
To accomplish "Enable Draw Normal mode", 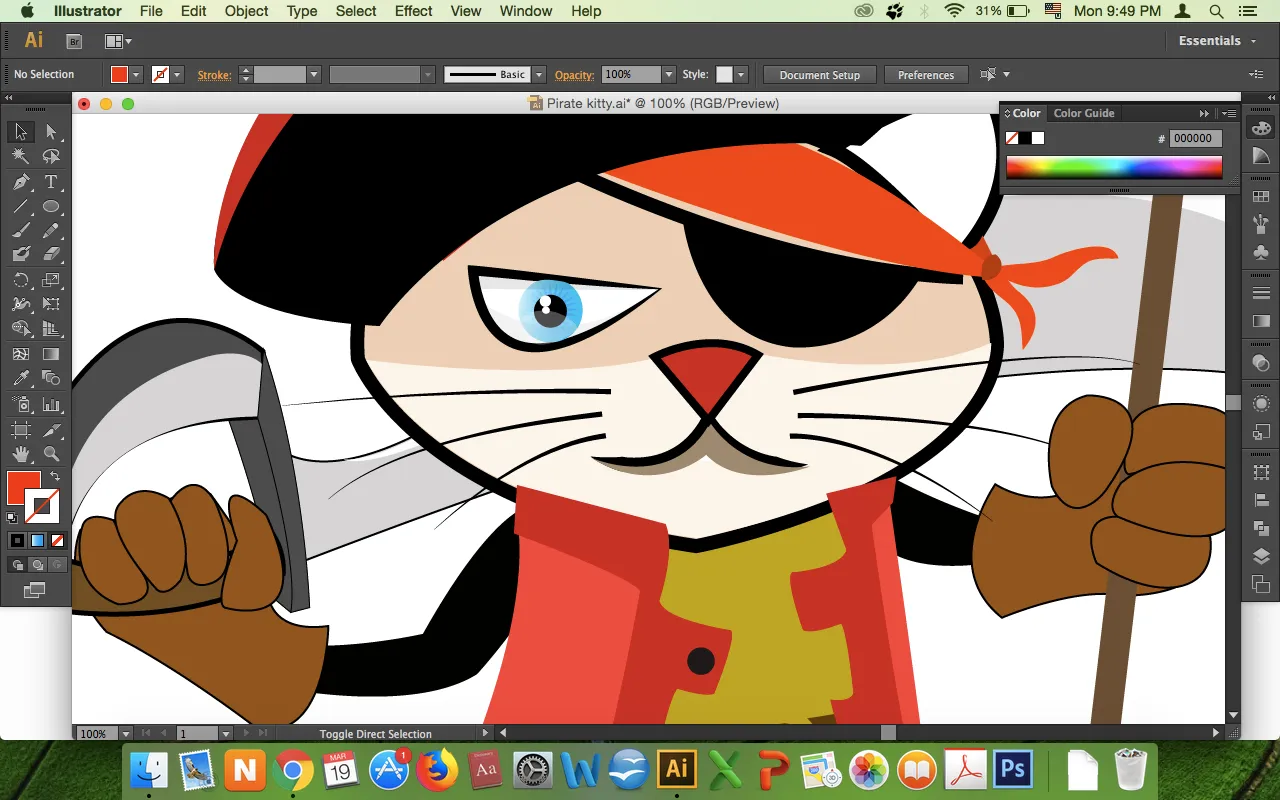I will pyautogui.click(x=17, y=565).
